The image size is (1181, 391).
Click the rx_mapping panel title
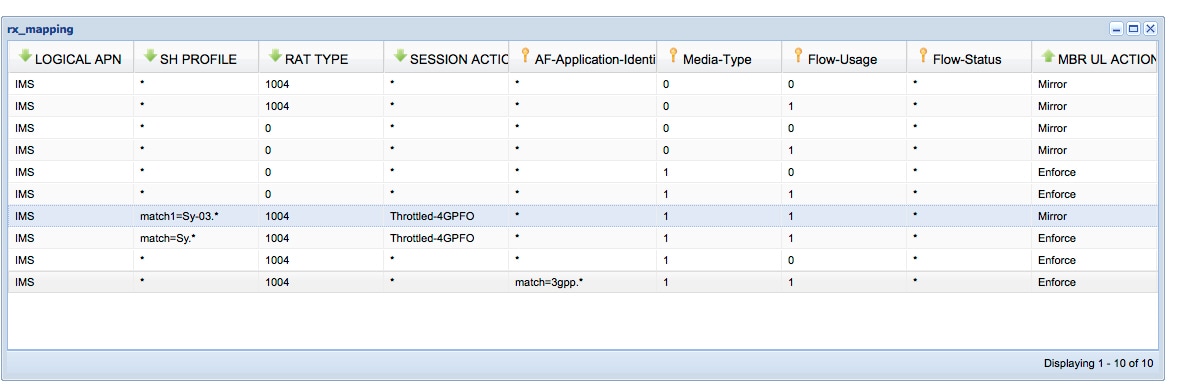[x=41, y=29]
